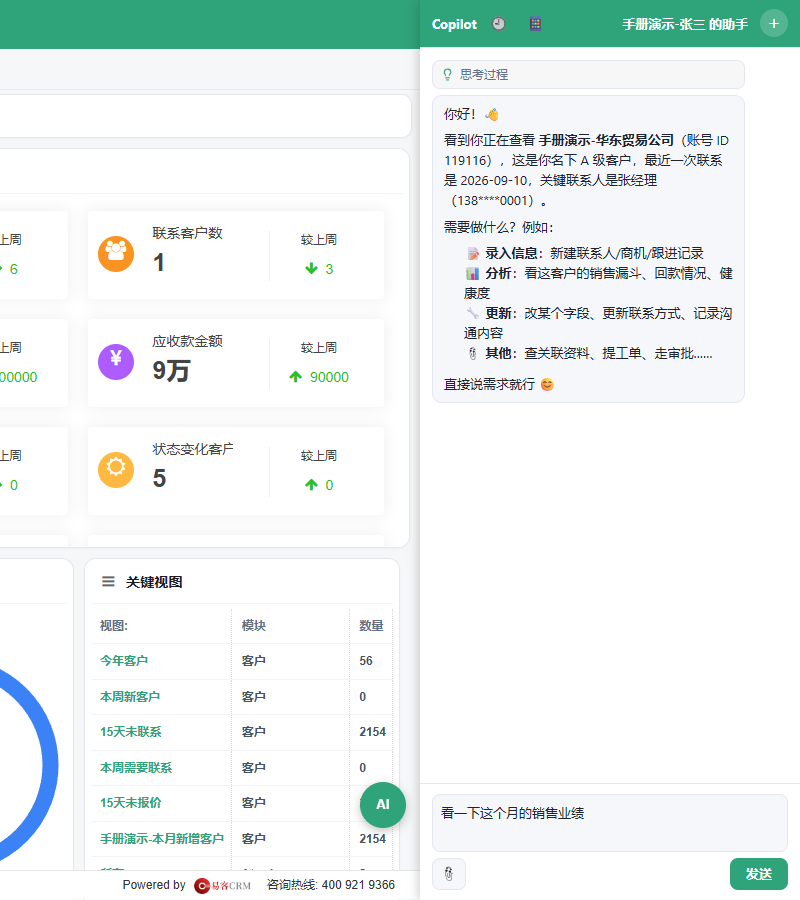This screenshot has height=900, width=800.
Task: Start a new chat with plus icon
Action: (x=773, y=24)
